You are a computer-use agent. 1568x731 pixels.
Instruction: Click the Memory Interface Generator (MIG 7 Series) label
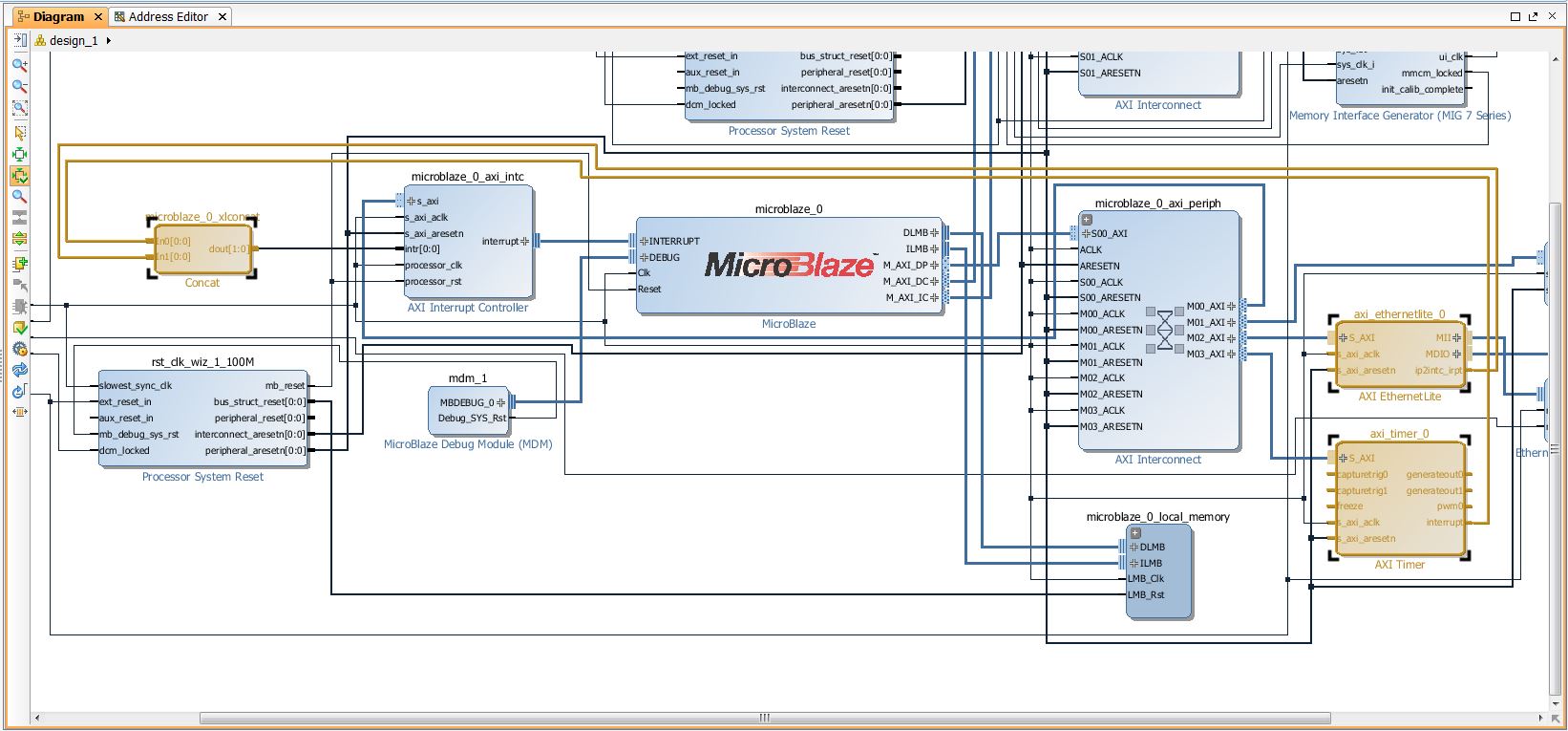1400,116
